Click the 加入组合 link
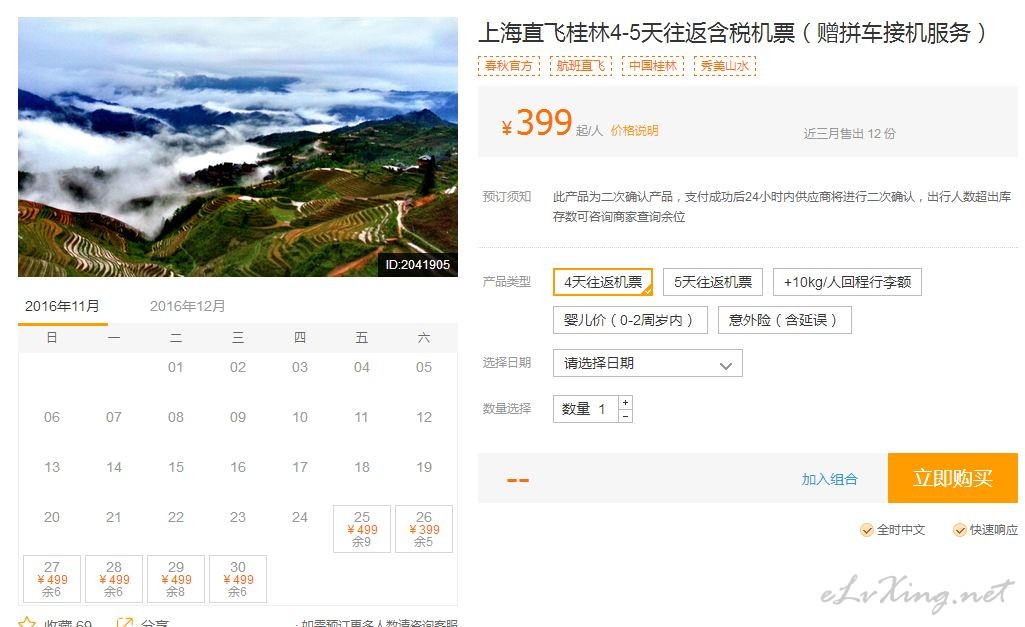 pos(830,479)
